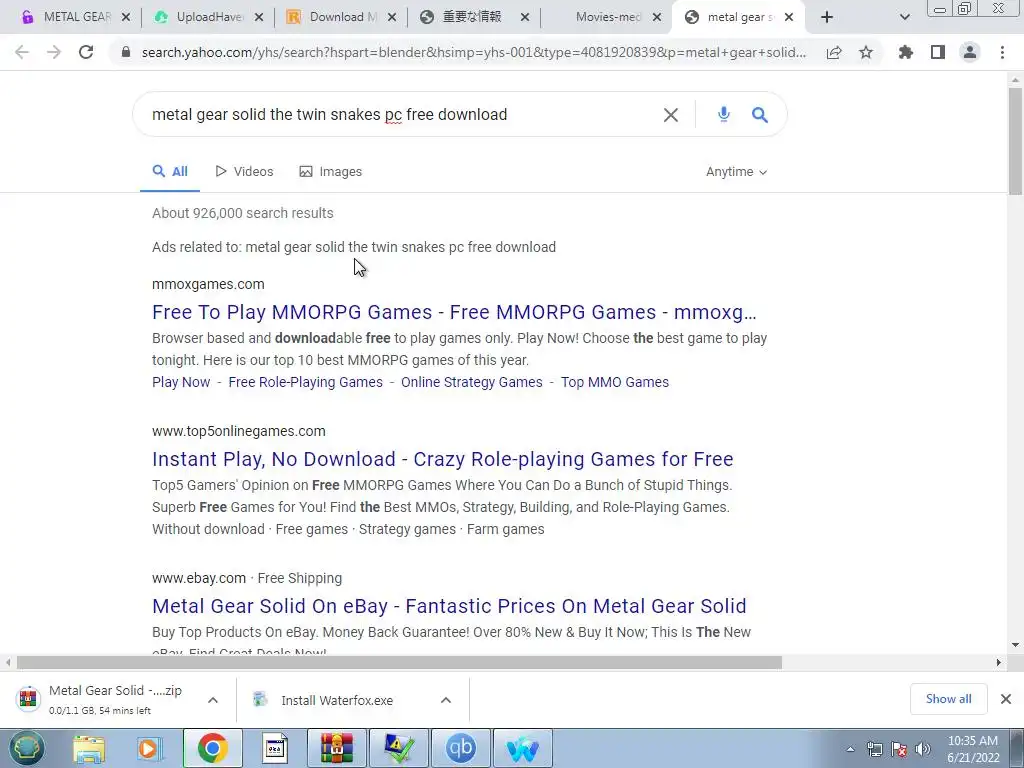Go forward to the next page
The width and height of the screenshot is (1024, 768).
(54, 52)
